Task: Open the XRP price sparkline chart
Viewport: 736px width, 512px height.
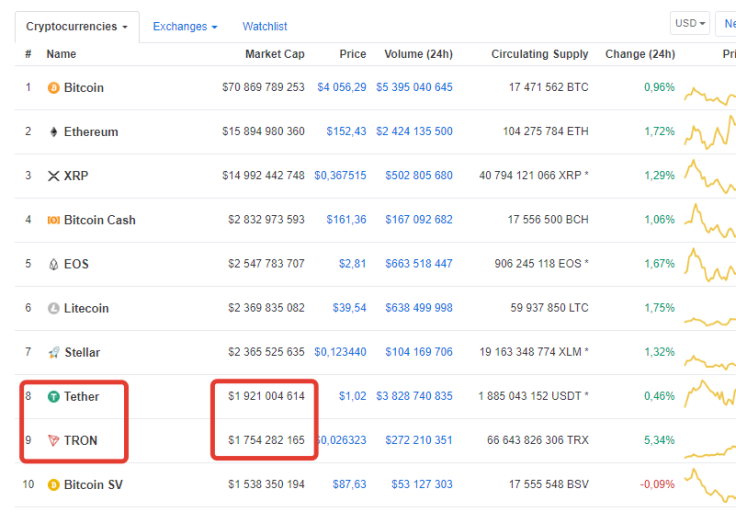Action: click(x=710, y=176)
